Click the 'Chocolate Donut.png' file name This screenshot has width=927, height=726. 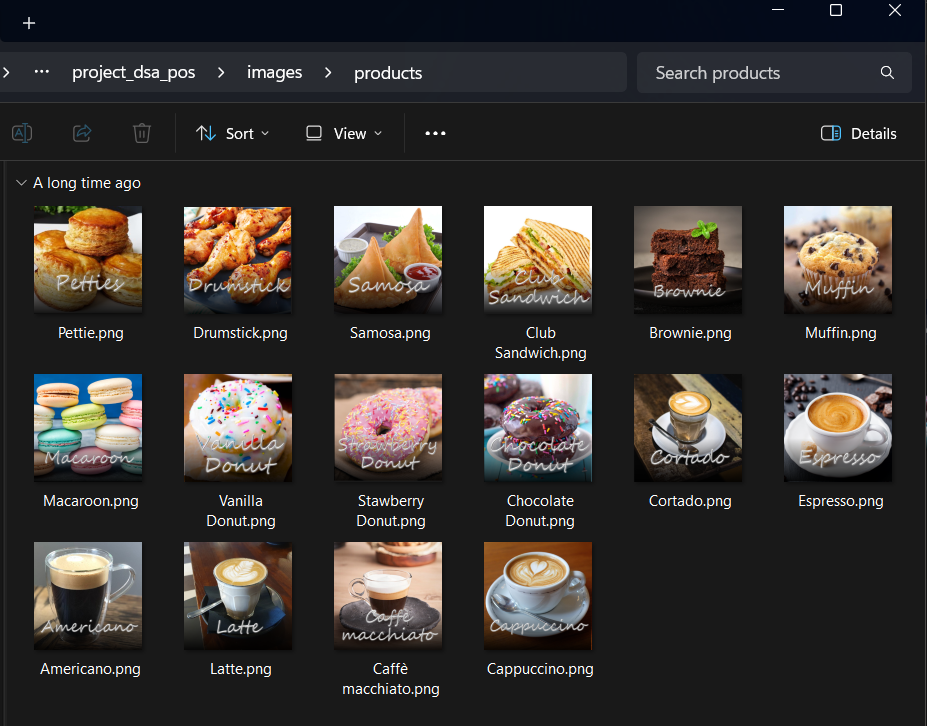point(540,511)
